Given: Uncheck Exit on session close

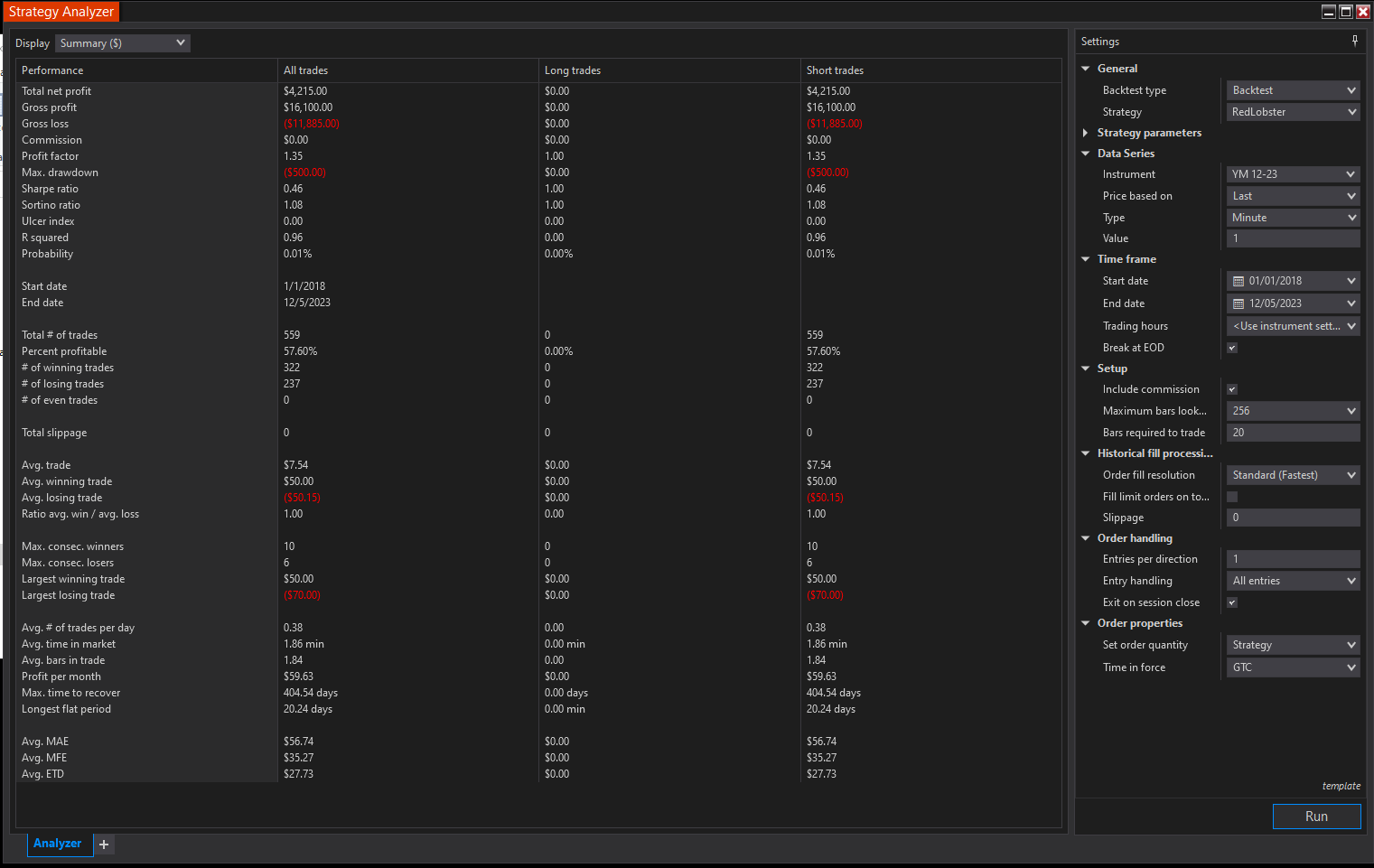Looking at the screenshot, I should coord(1232,602).
